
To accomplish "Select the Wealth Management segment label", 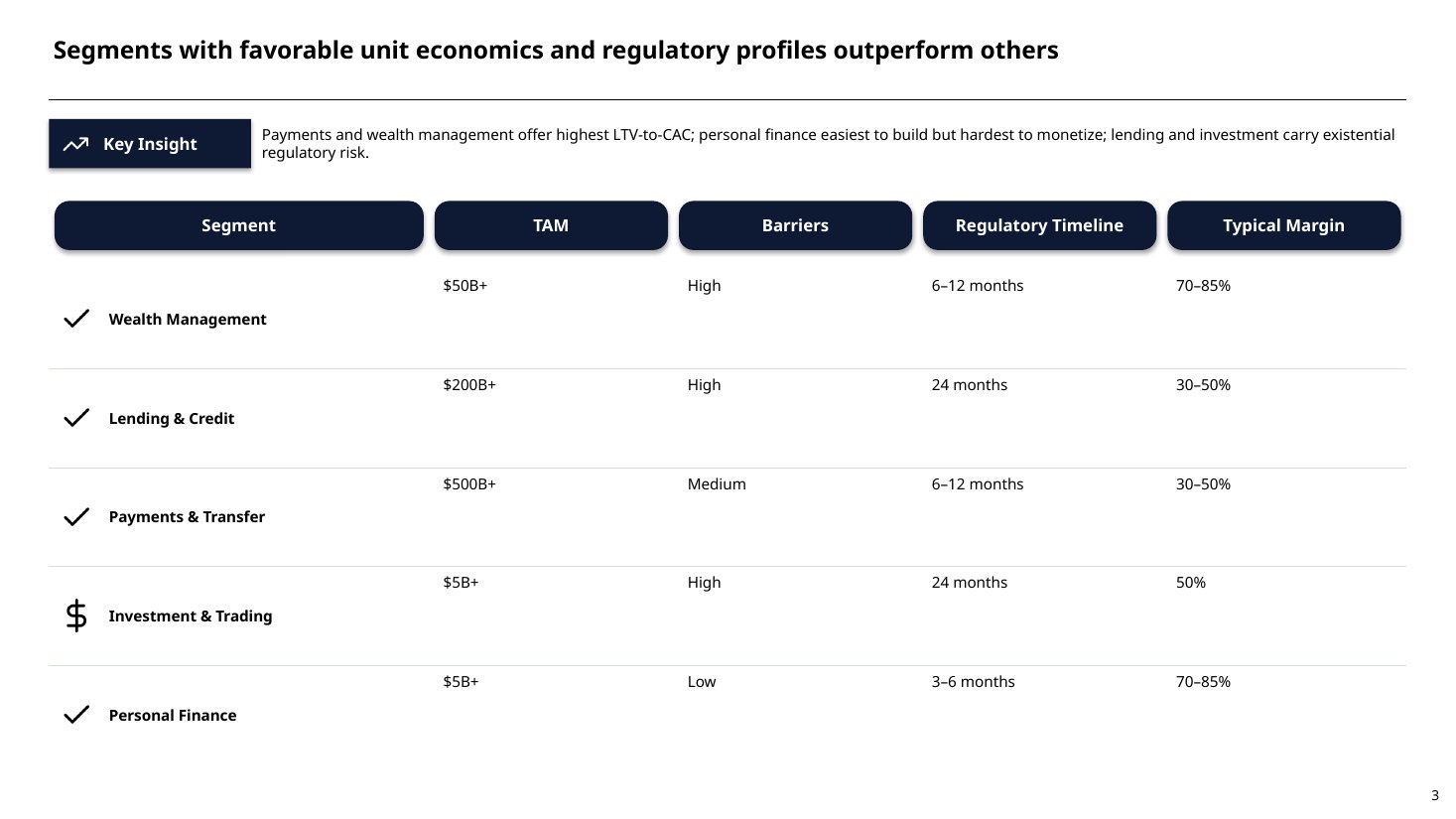I will pos(188,320).
